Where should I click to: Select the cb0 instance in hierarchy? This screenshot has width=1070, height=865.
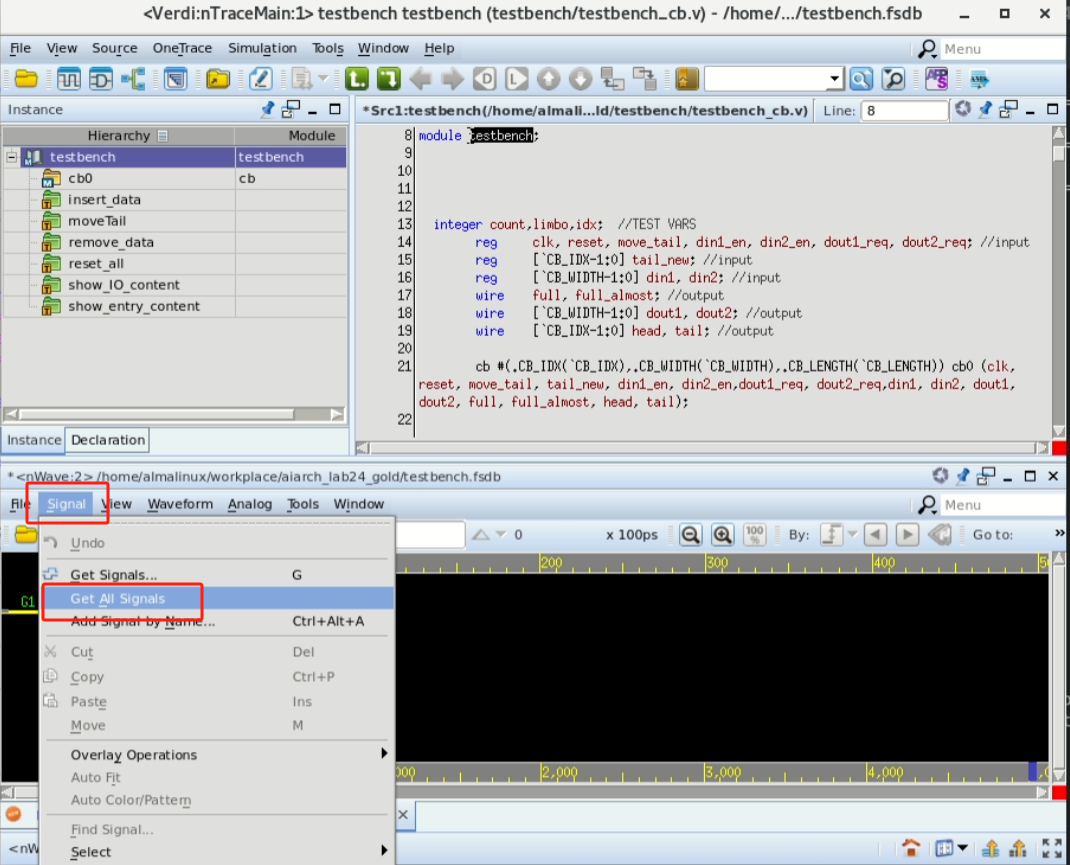tap(80, 179)
